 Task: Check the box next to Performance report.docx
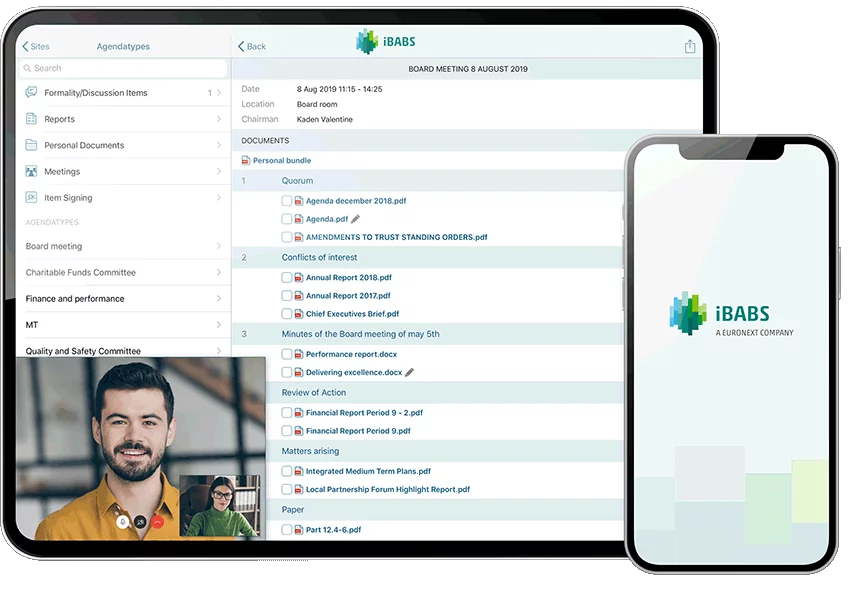point(287,352)
